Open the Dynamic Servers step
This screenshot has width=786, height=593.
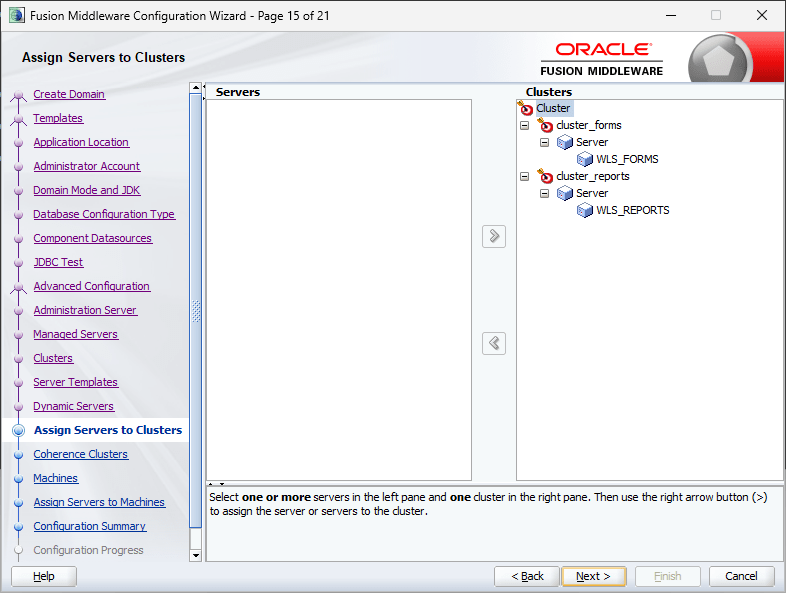coord(74,407)
